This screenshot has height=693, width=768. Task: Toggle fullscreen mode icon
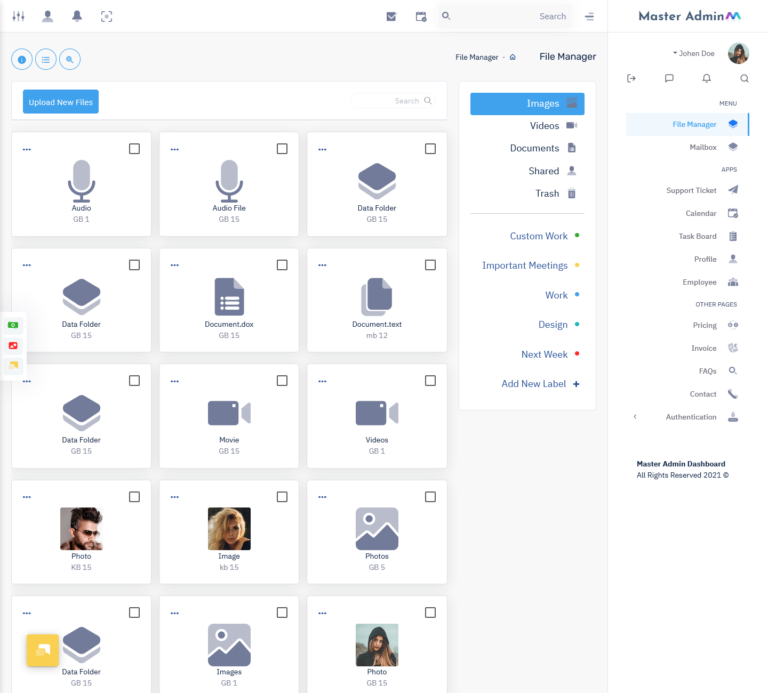[106, 16]
